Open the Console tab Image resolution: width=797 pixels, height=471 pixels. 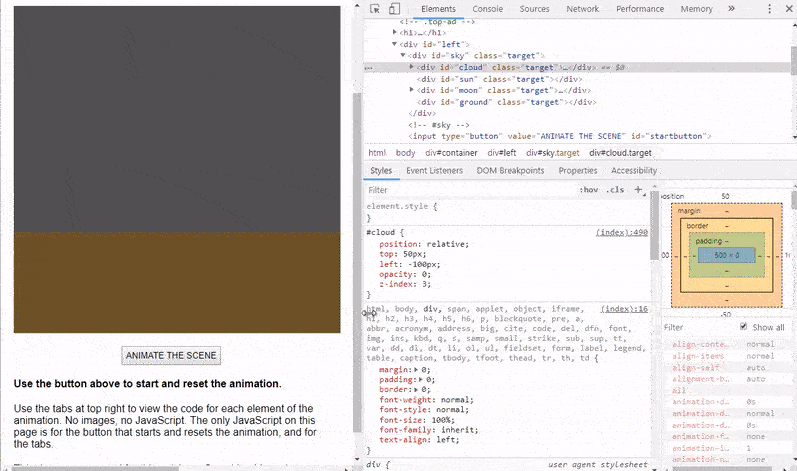pyautogui.click(x=487, y=9)
